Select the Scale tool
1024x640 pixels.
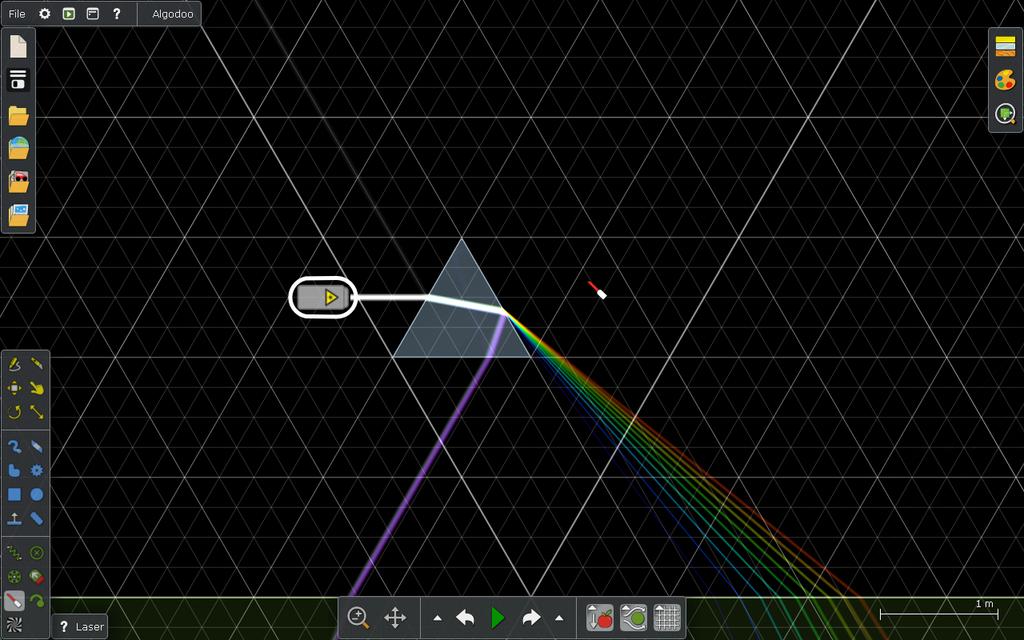(x=37, y=412)
